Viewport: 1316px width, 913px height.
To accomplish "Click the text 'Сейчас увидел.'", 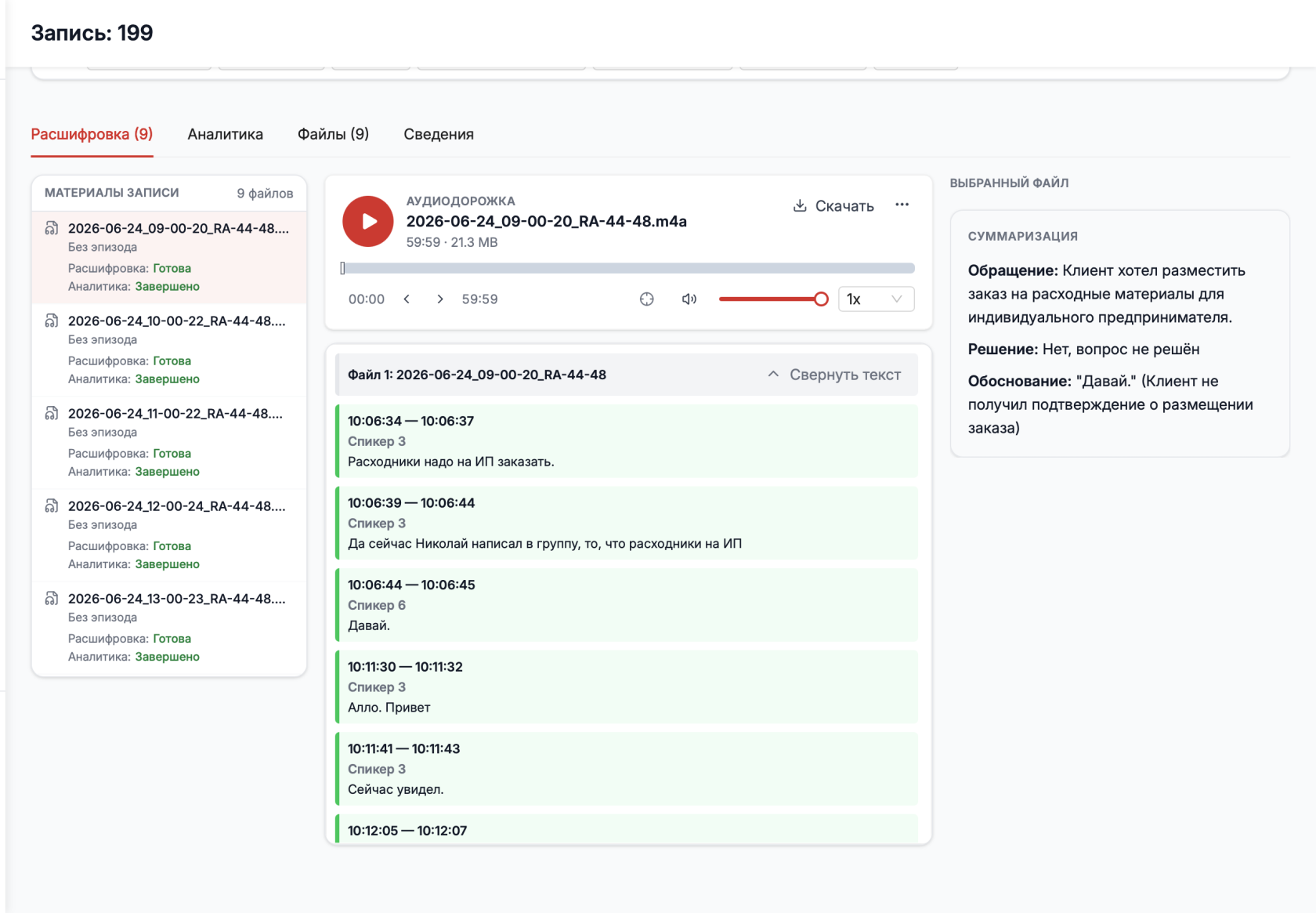I will [396, 789].
